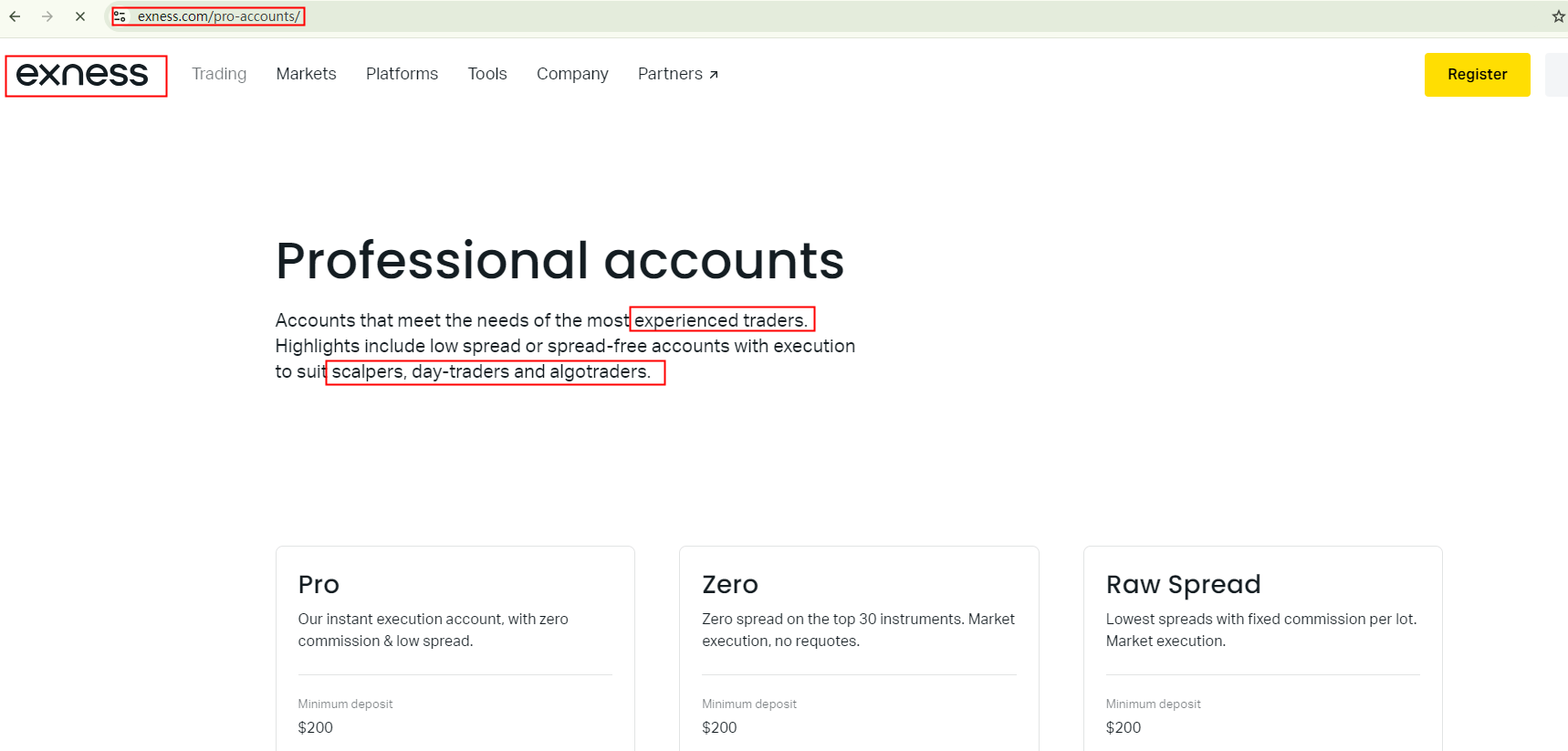Image resolution: width=1568 pixels, height=751 pixels.
Task: Click the browser back arrow
Action: tap(15, 16)
